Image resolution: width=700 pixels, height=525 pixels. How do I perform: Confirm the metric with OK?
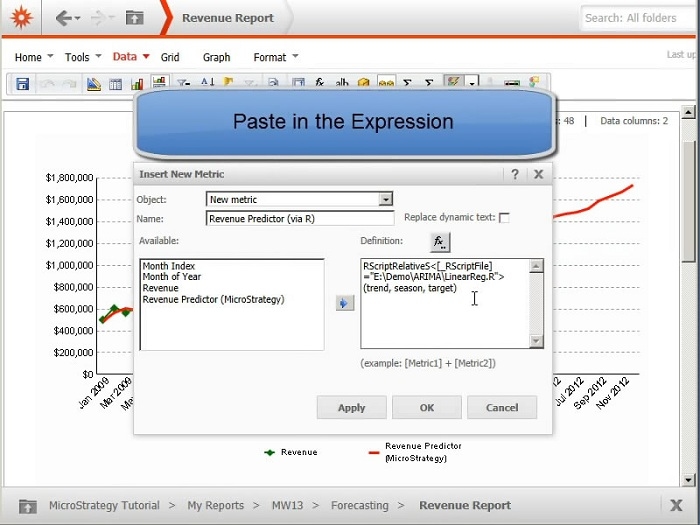(426, 408)
